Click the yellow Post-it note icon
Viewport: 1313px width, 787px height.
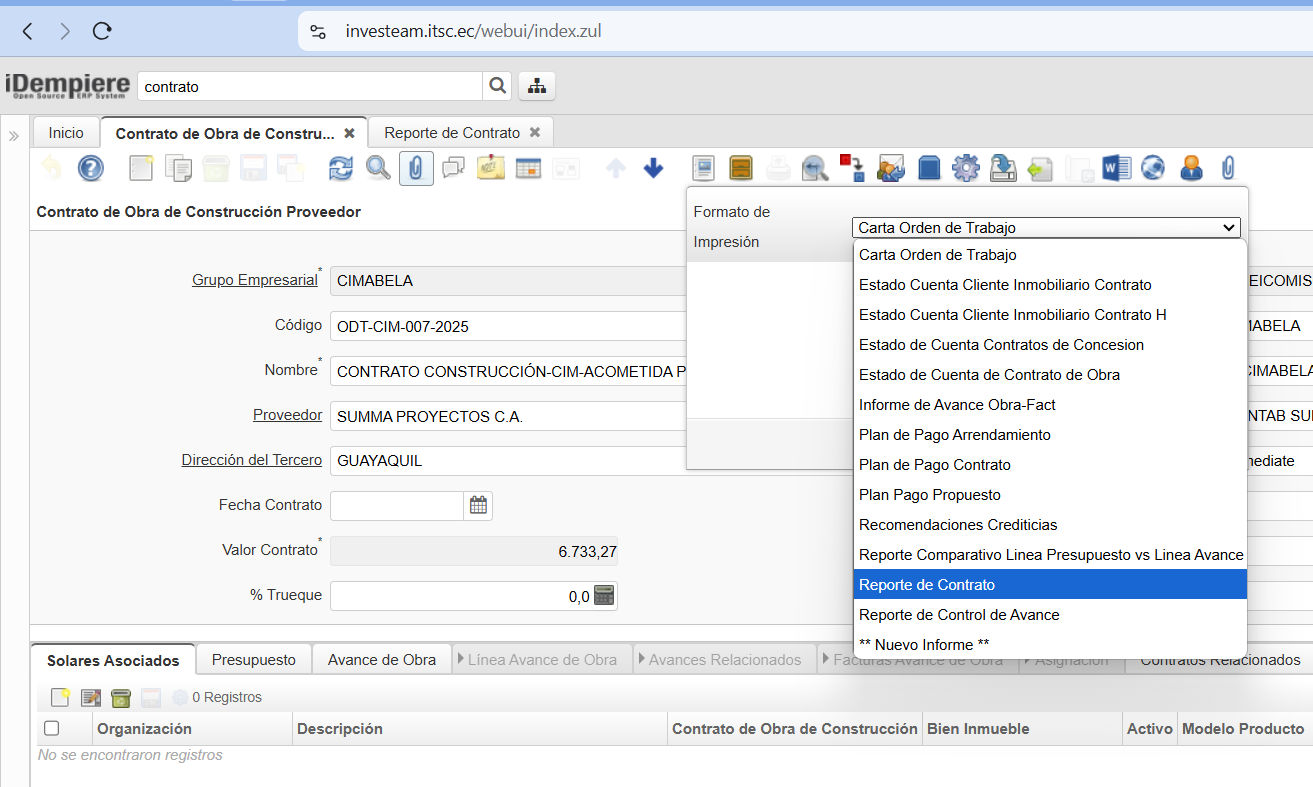[x=491, y=168]
